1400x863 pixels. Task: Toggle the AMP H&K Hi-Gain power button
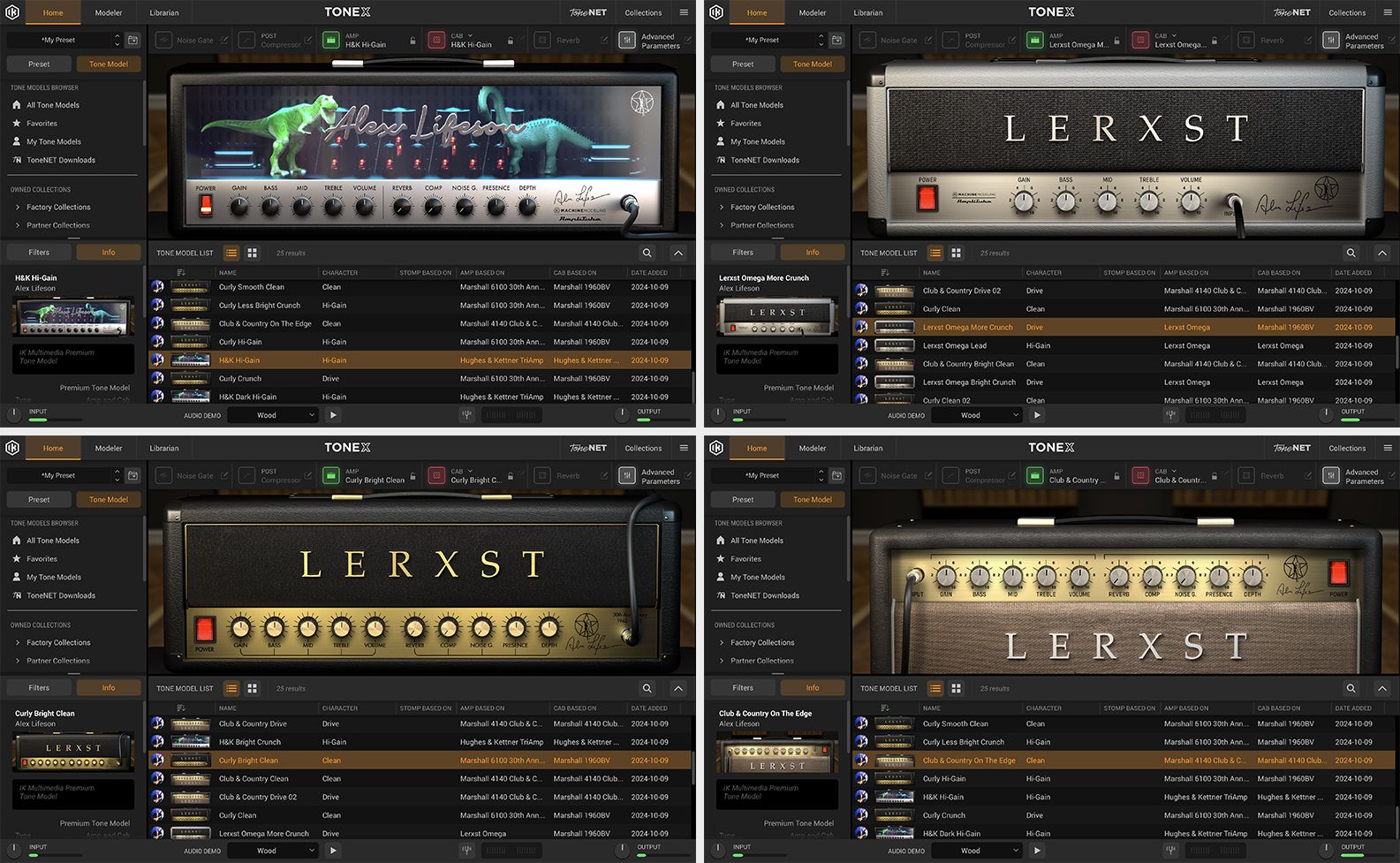pyautogui.click(x=330, y=41)
